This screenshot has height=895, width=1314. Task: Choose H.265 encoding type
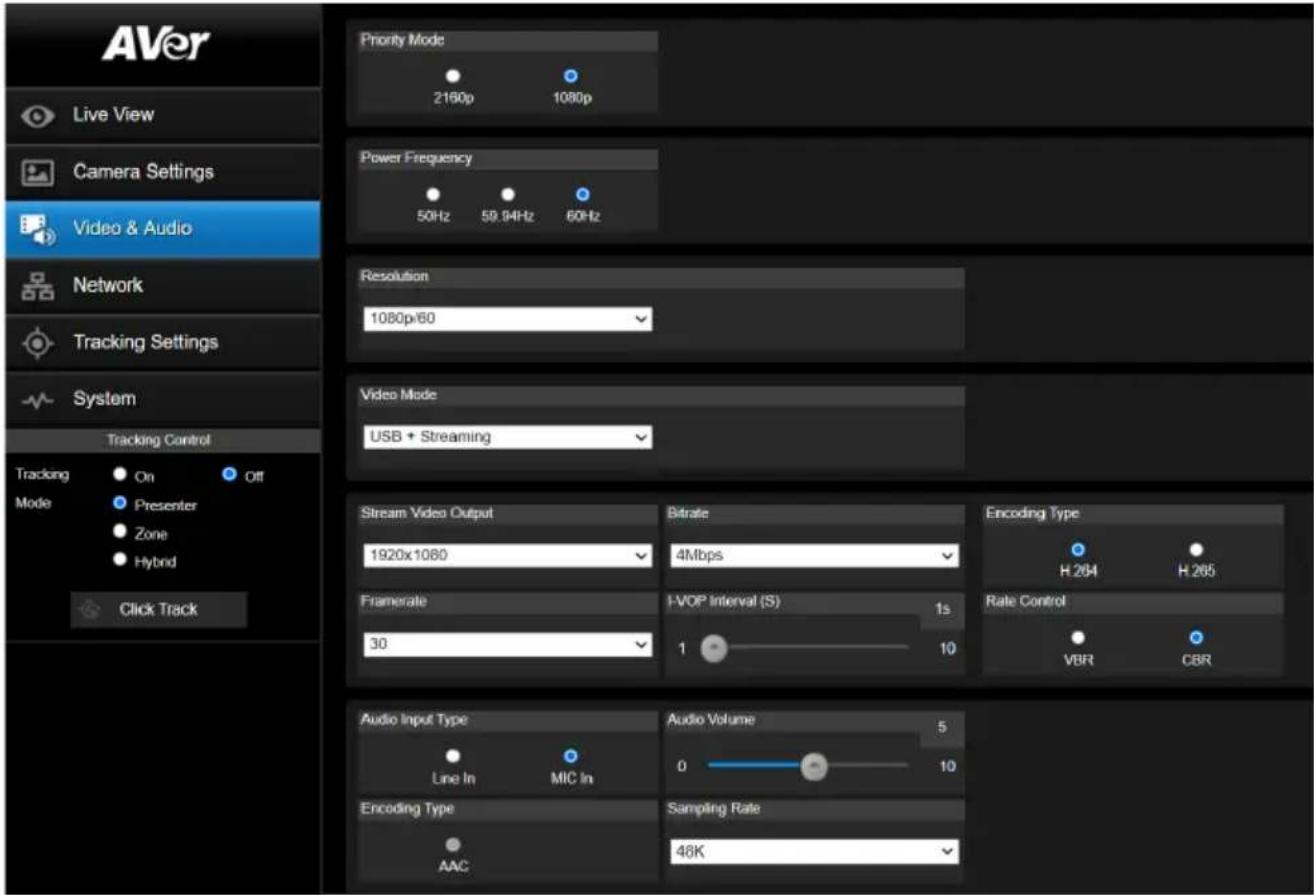[x=1196, y=549]
